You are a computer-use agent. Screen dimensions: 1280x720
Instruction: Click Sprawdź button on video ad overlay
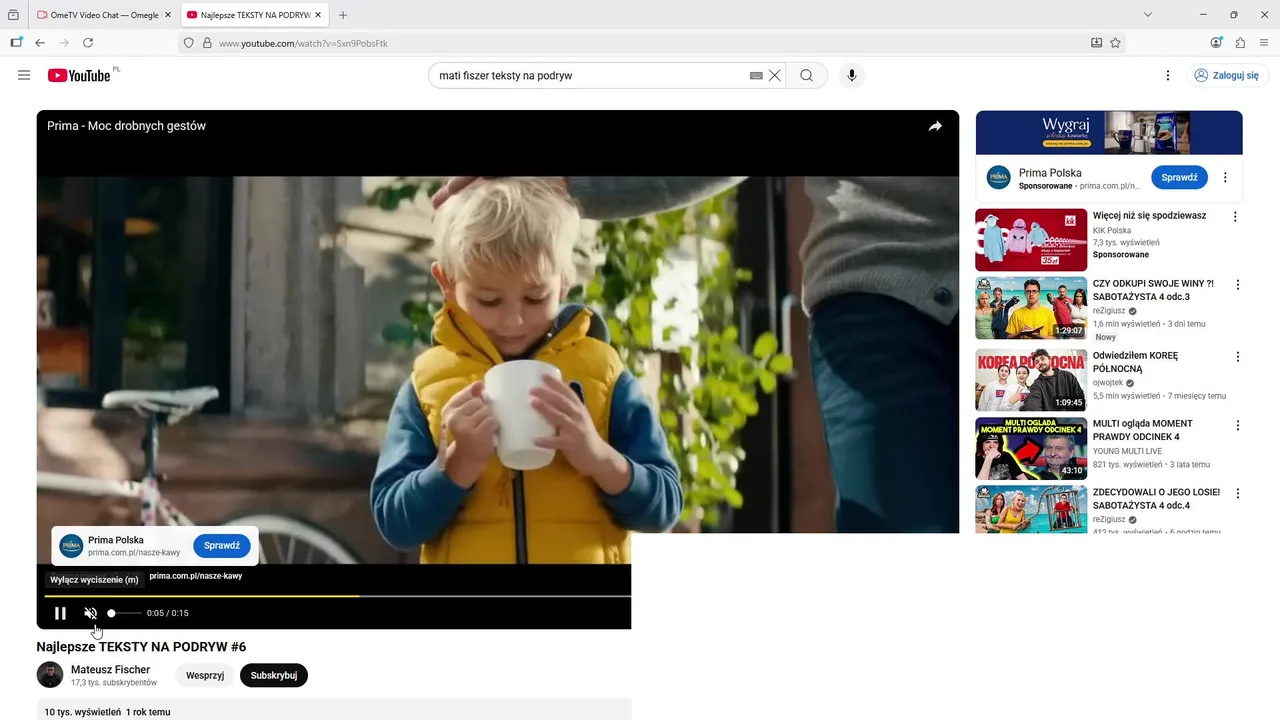(x=222, y=546)
